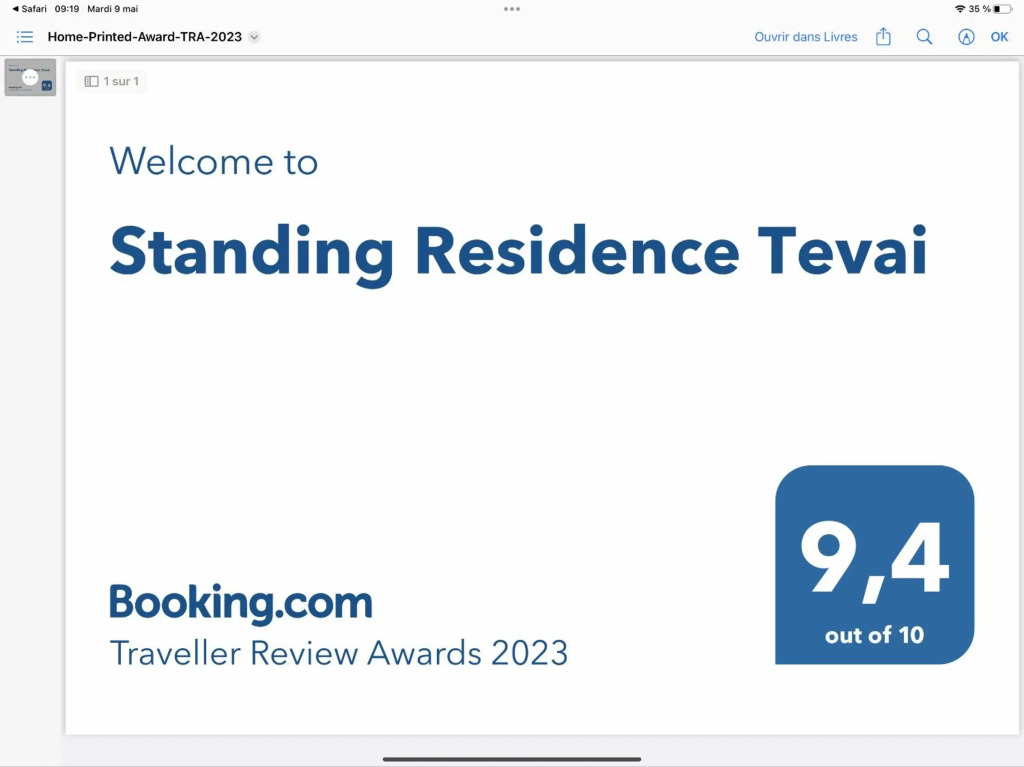The image size is (1024, 767).
Task: Tap the share icon
Action: (x=883, y=37)
